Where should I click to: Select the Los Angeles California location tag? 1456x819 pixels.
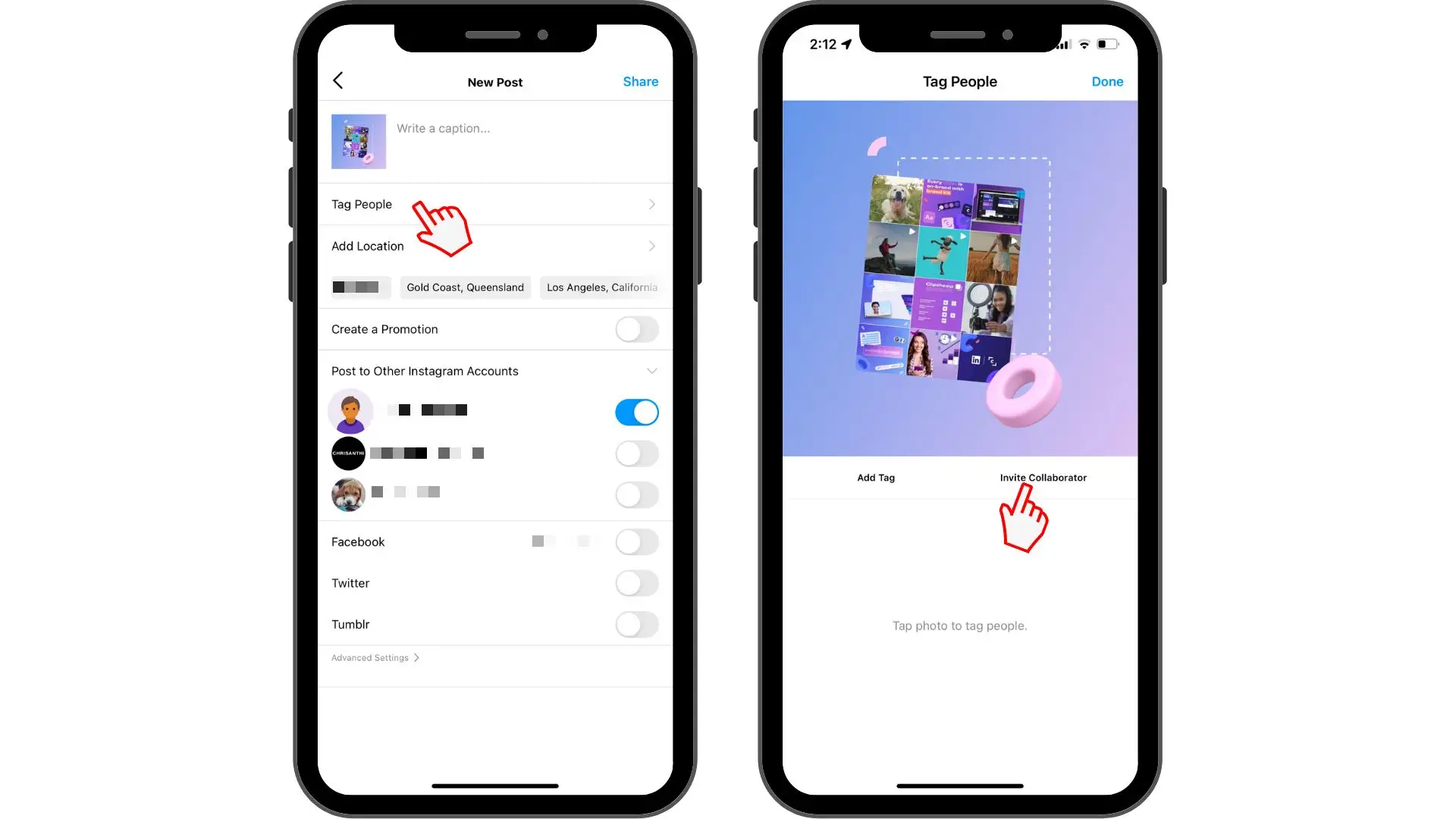coord(602,287)
